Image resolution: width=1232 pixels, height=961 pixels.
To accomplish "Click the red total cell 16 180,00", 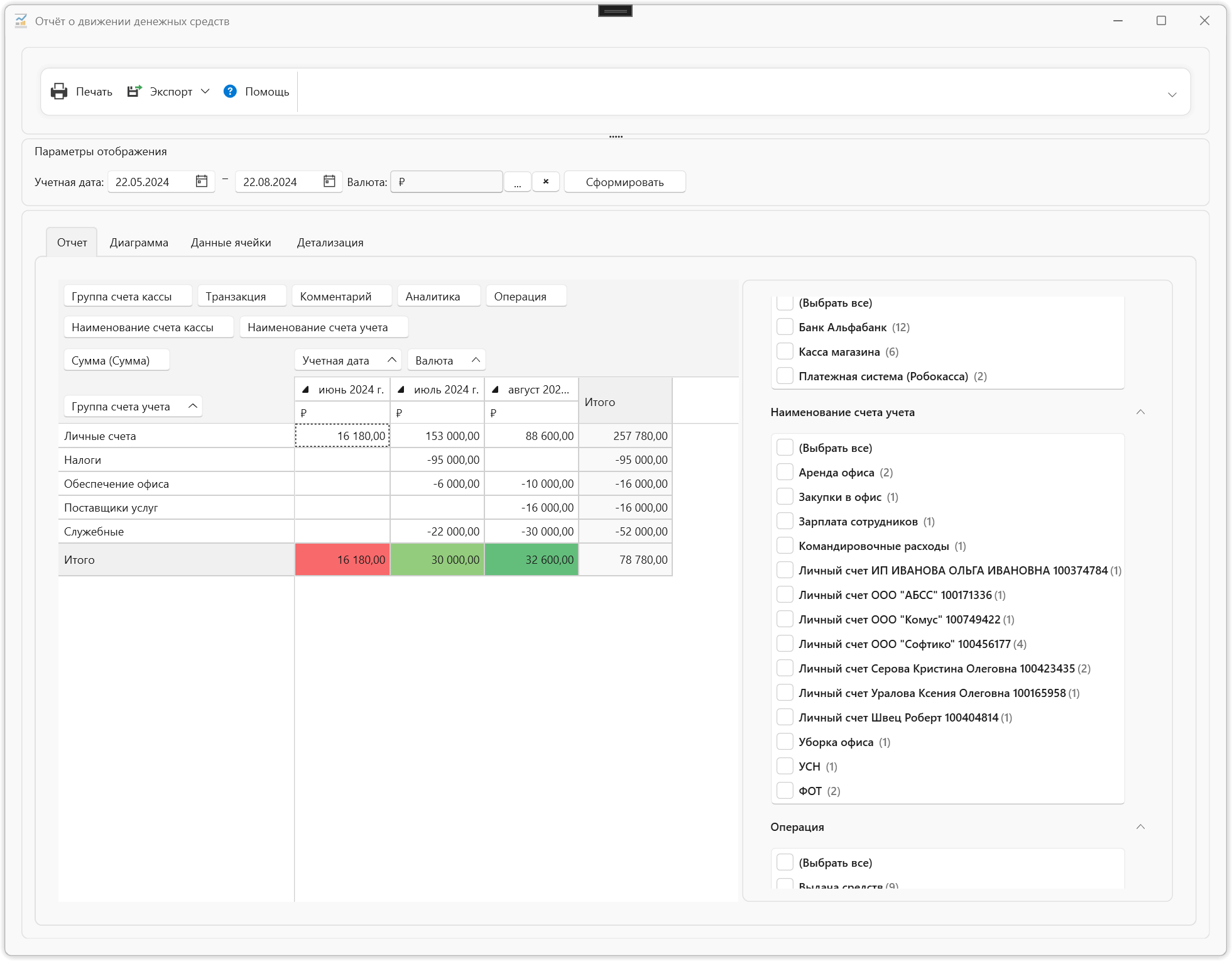I will [342, 559].
